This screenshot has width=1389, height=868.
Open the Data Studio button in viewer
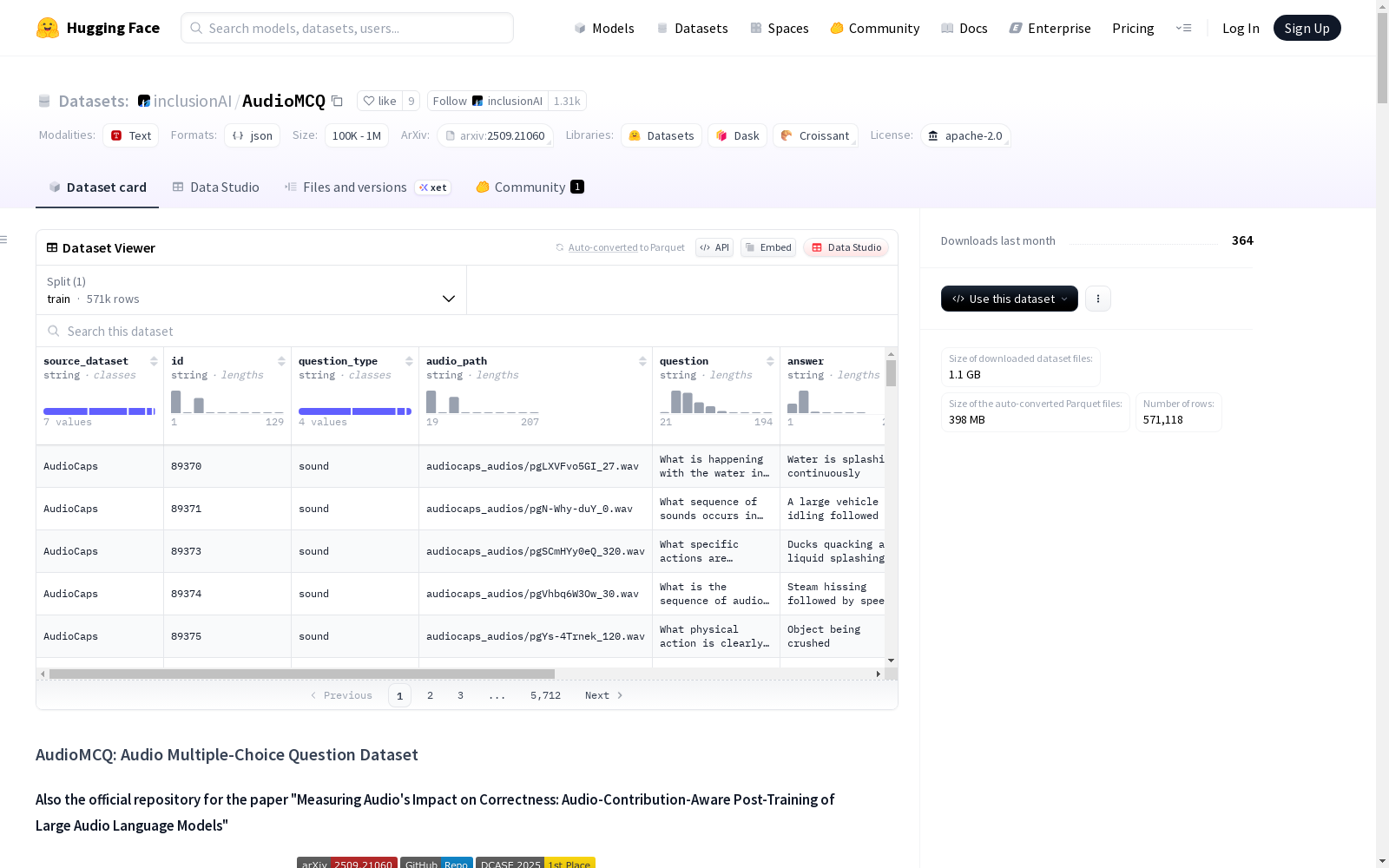pyautogui.click(x=846, y=247)
